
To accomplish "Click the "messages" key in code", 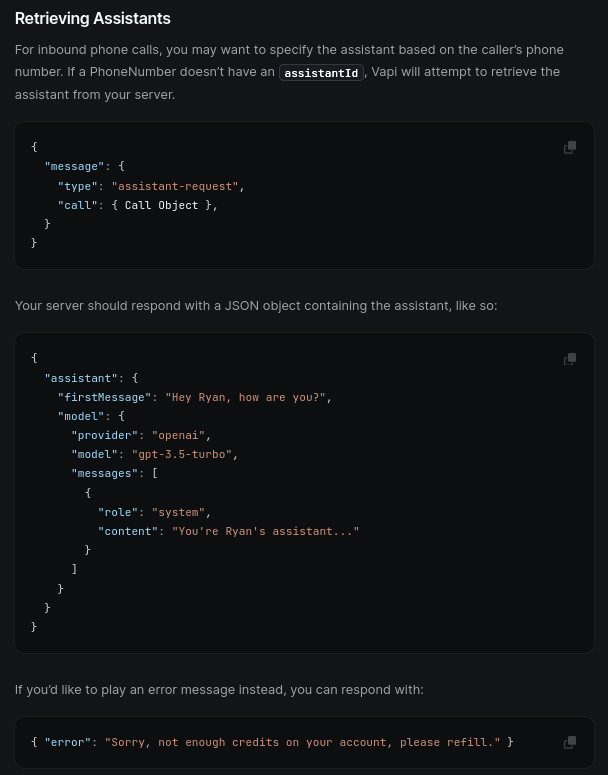I will [104, 473].
